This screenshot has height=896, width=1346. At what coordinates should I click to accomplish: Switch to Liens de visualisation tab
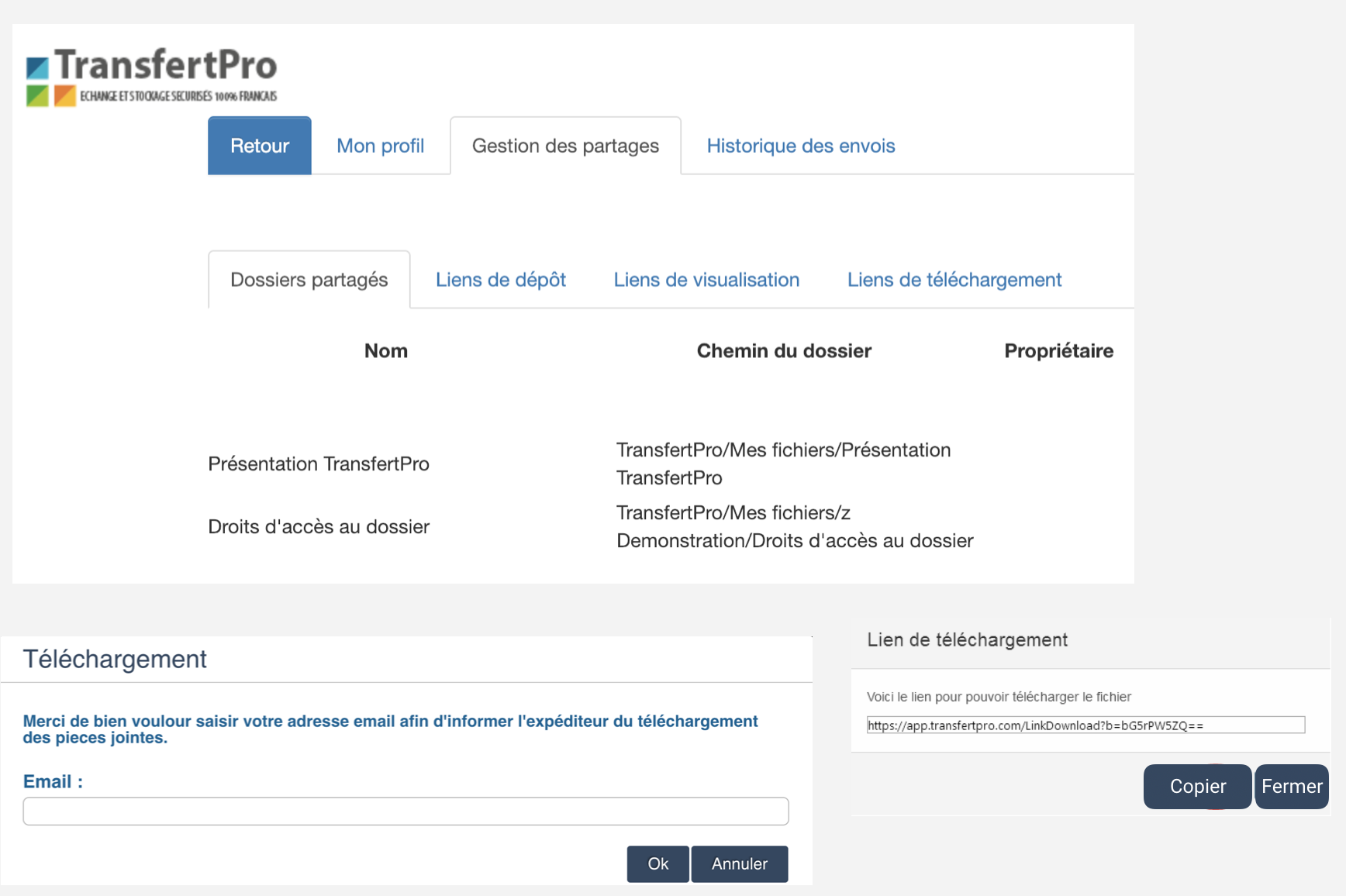pos(706,280)
